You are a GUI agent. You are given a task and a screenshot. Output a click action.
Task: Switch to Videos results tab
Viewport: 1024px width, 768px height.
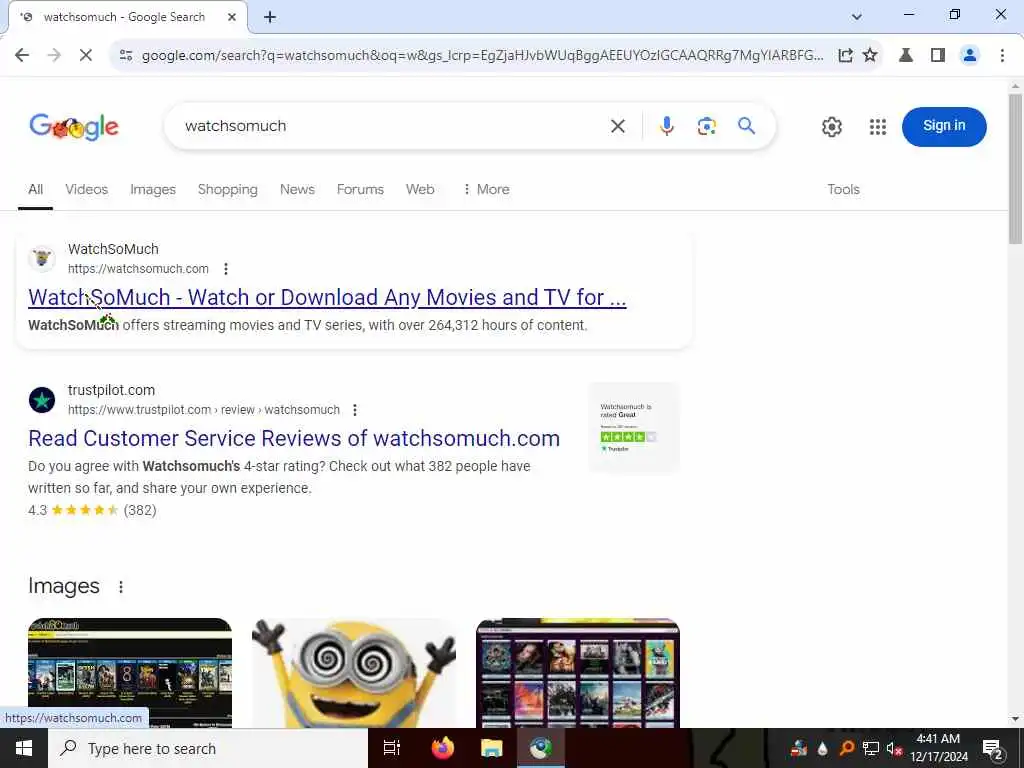86,189
